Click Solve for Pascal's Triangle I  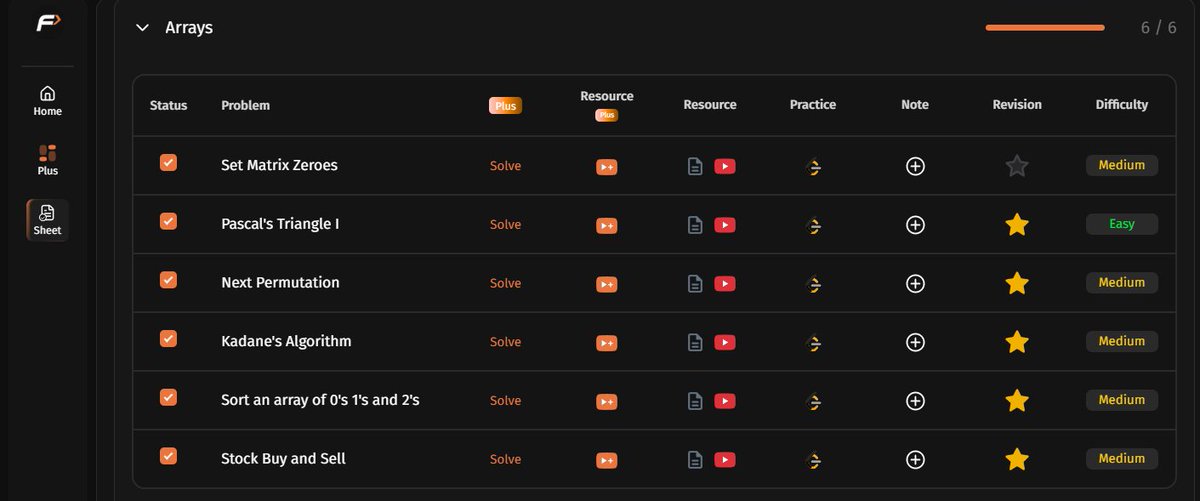pos(505,225)
